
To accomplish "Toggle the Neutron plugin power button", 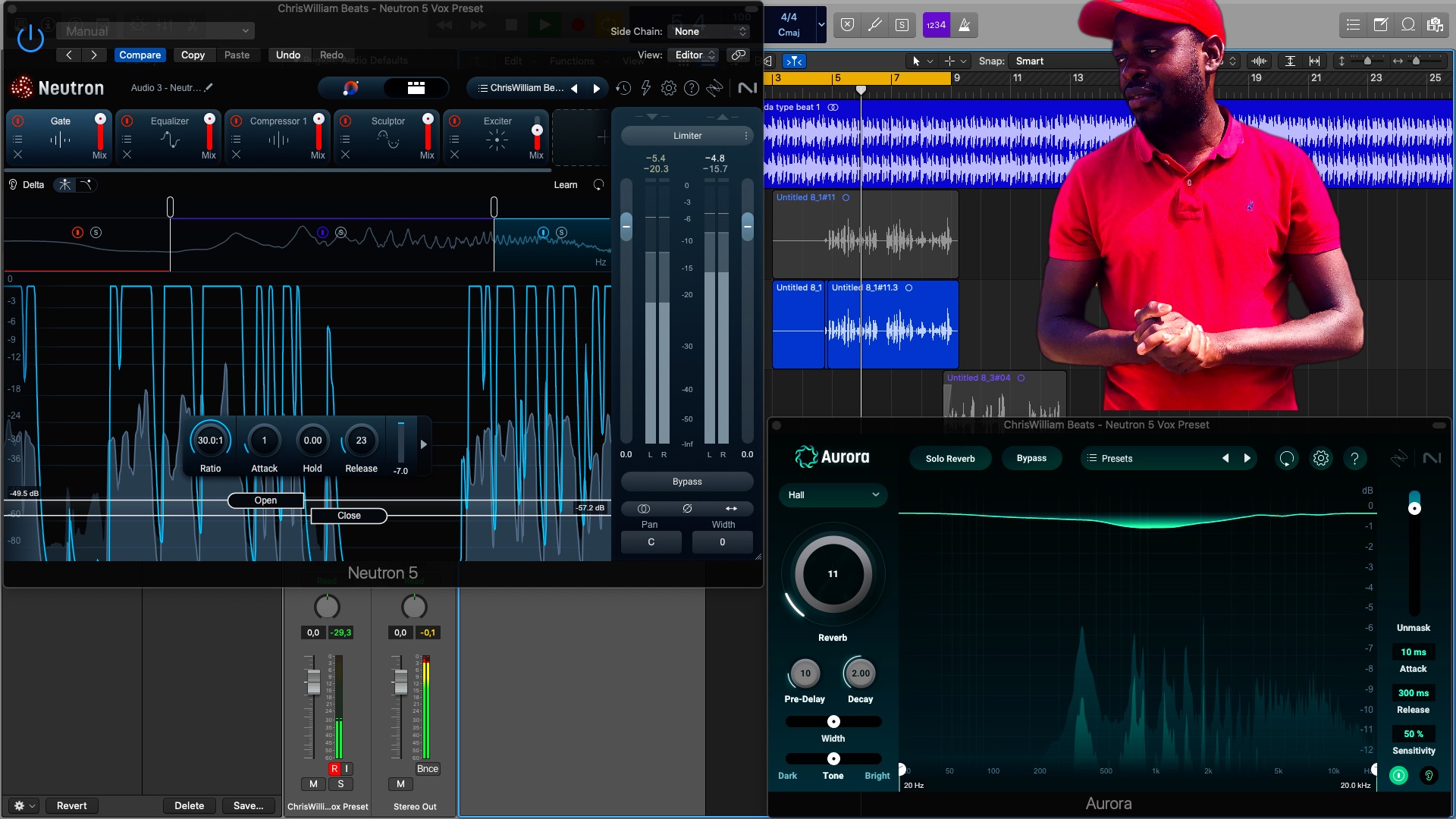I will pyautogui.click(x=30, y=38).
